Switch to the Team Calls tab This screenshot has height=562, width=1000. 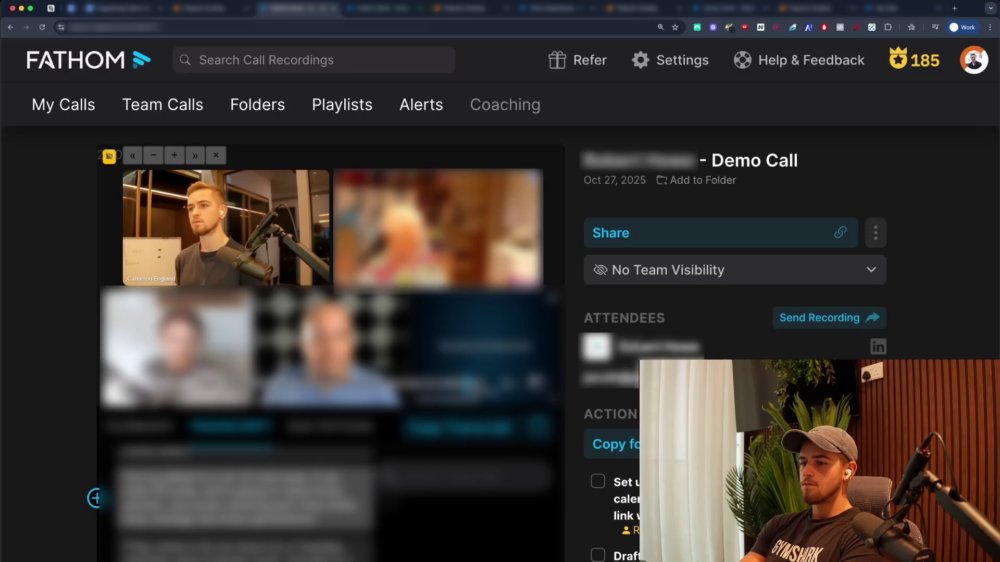tap(163, 105)
